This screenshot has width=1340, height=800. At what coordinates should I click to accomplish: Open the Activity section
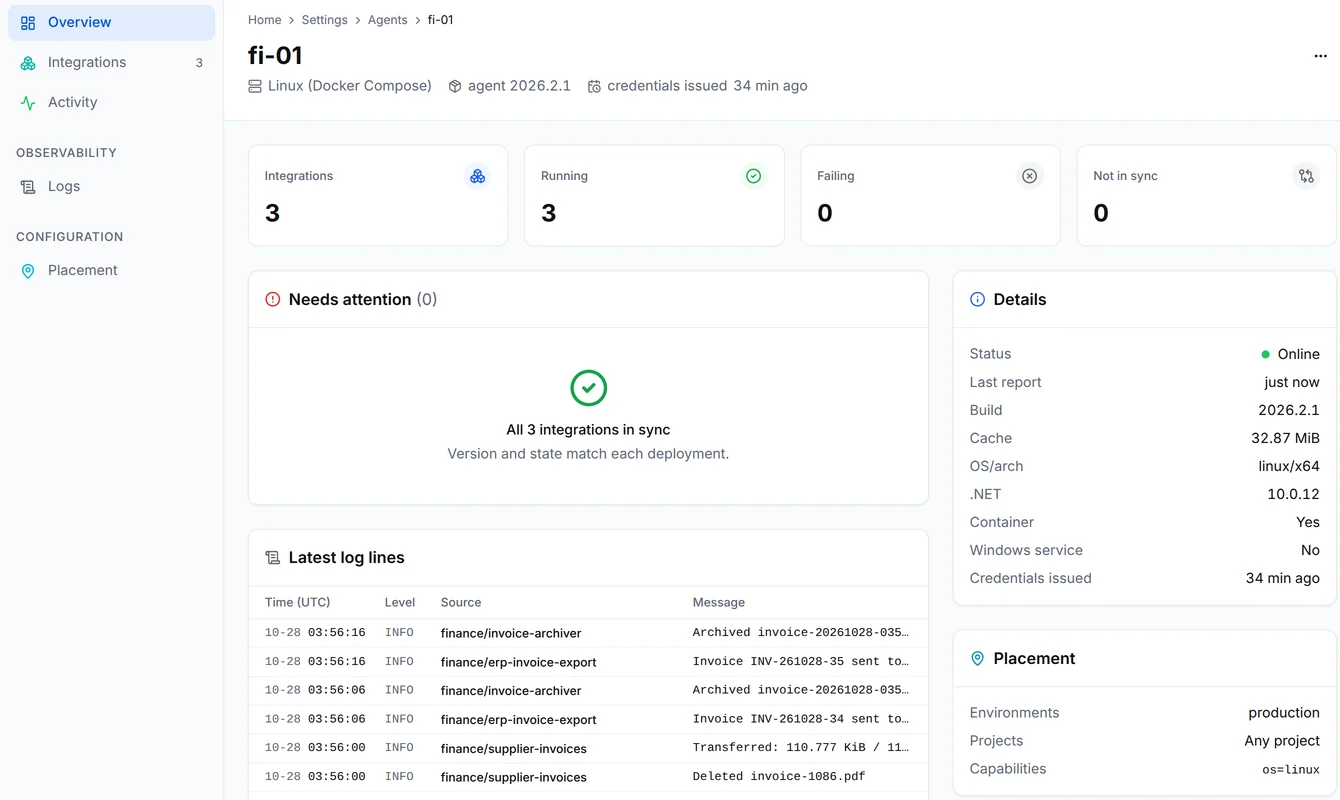(x=111, y=102)
